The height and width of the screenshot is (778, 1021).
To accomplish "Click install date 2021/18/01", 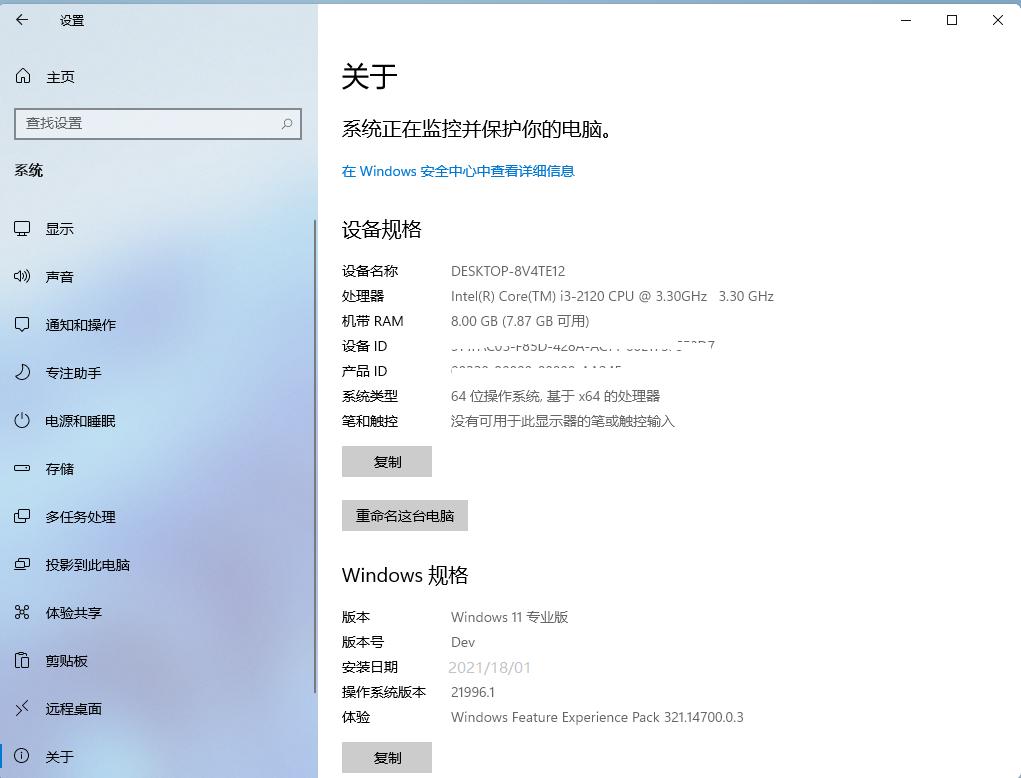I will tap(490, 667).
